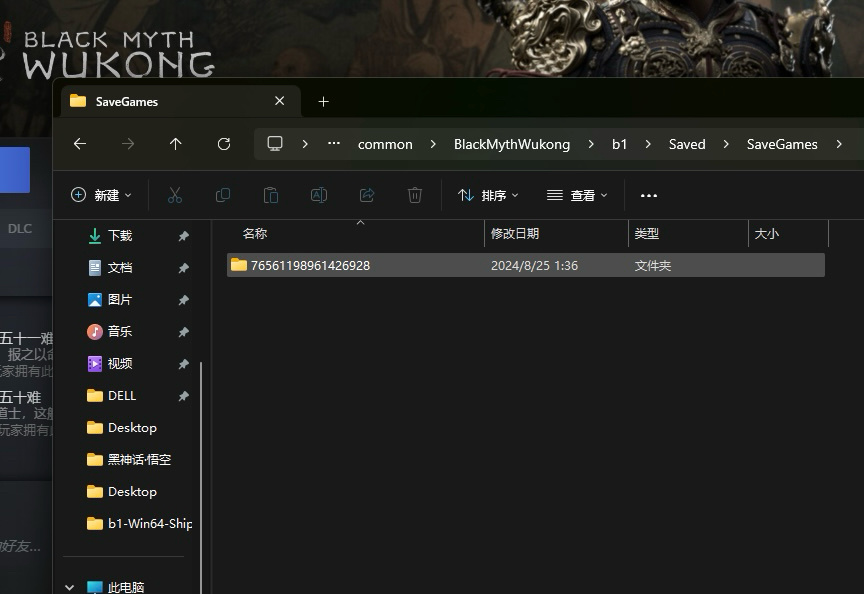Unpin 文档 using its pin icon
Image resolution: width=864 pixels, height=594 pixels.
[183, 268]
